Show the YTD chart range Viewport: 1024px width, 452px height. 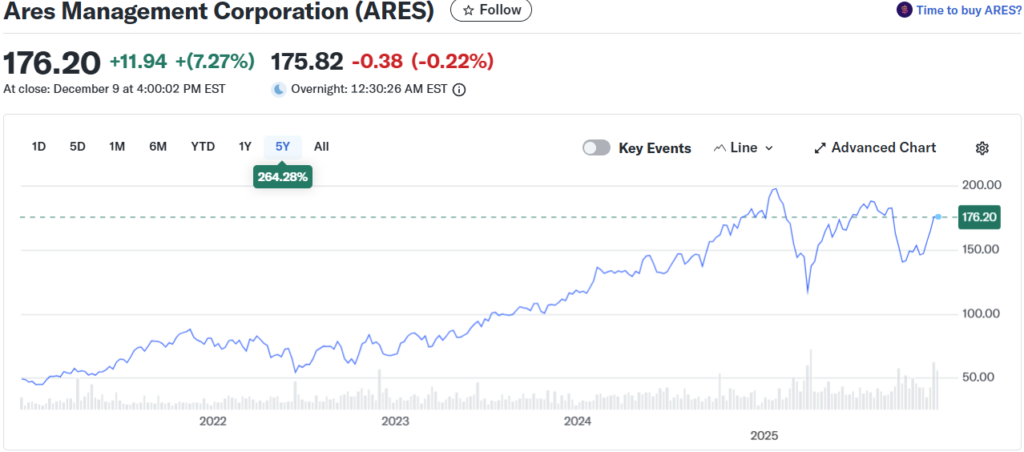coord(203,146)
